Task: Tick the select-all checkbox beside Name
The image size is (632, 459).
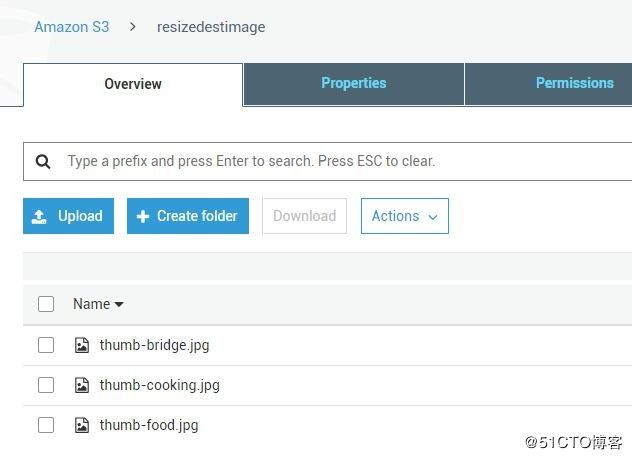Action: coord(46,304)
